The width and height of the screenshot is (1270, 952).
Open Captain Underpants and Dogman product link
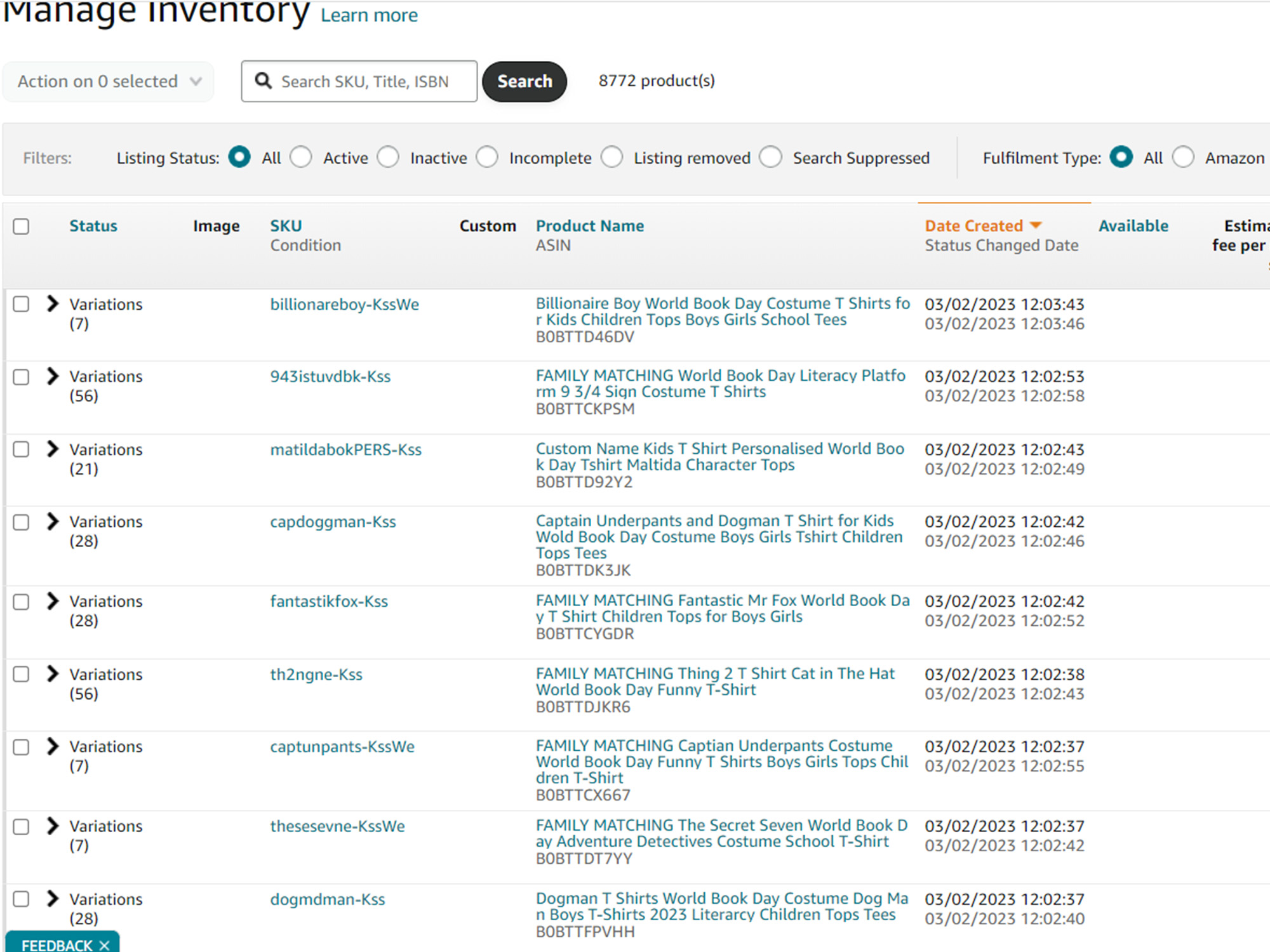719,537
